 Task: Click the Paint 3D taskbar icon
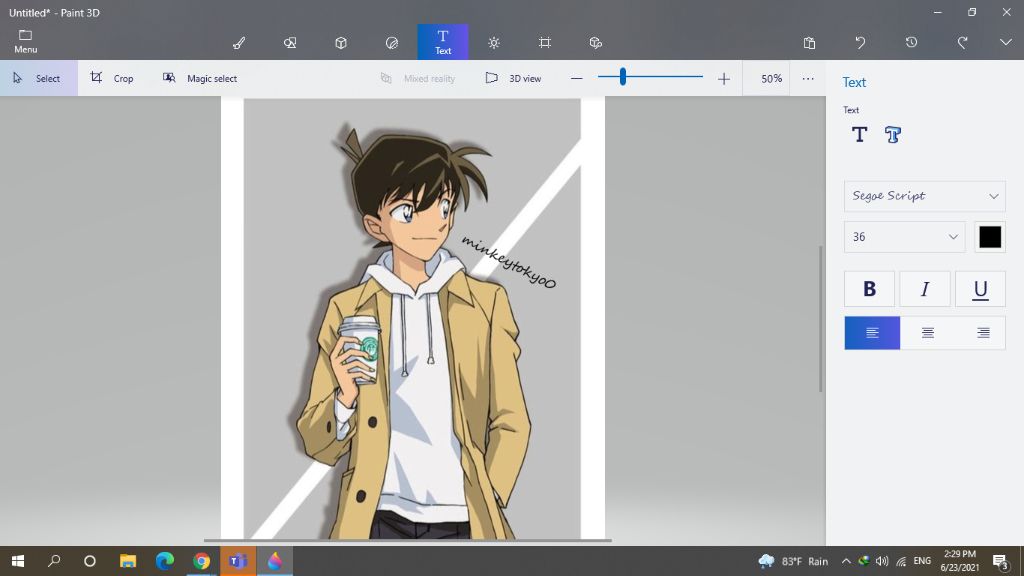tap(274, 561)
